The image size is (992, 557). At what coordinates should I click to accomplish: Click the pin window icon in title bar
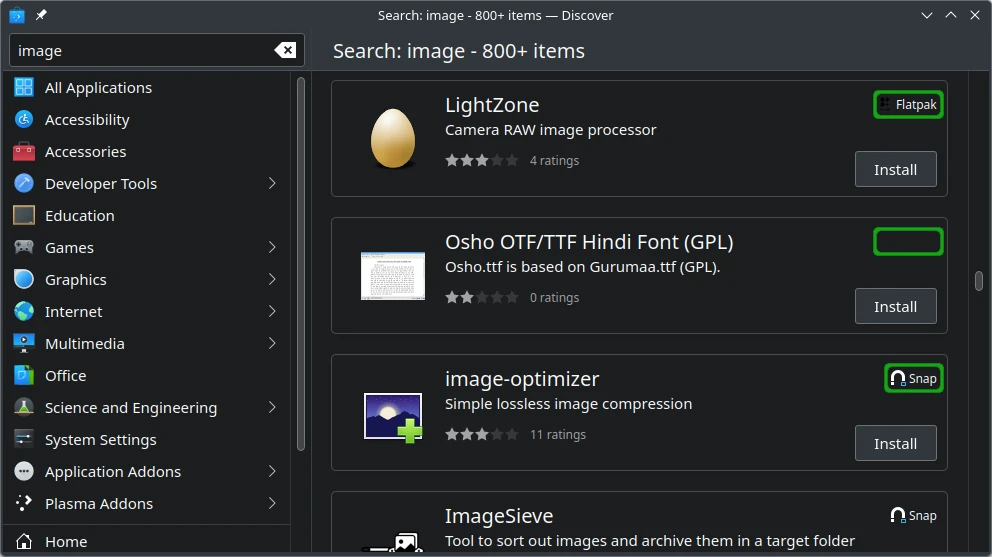(41, 15)
